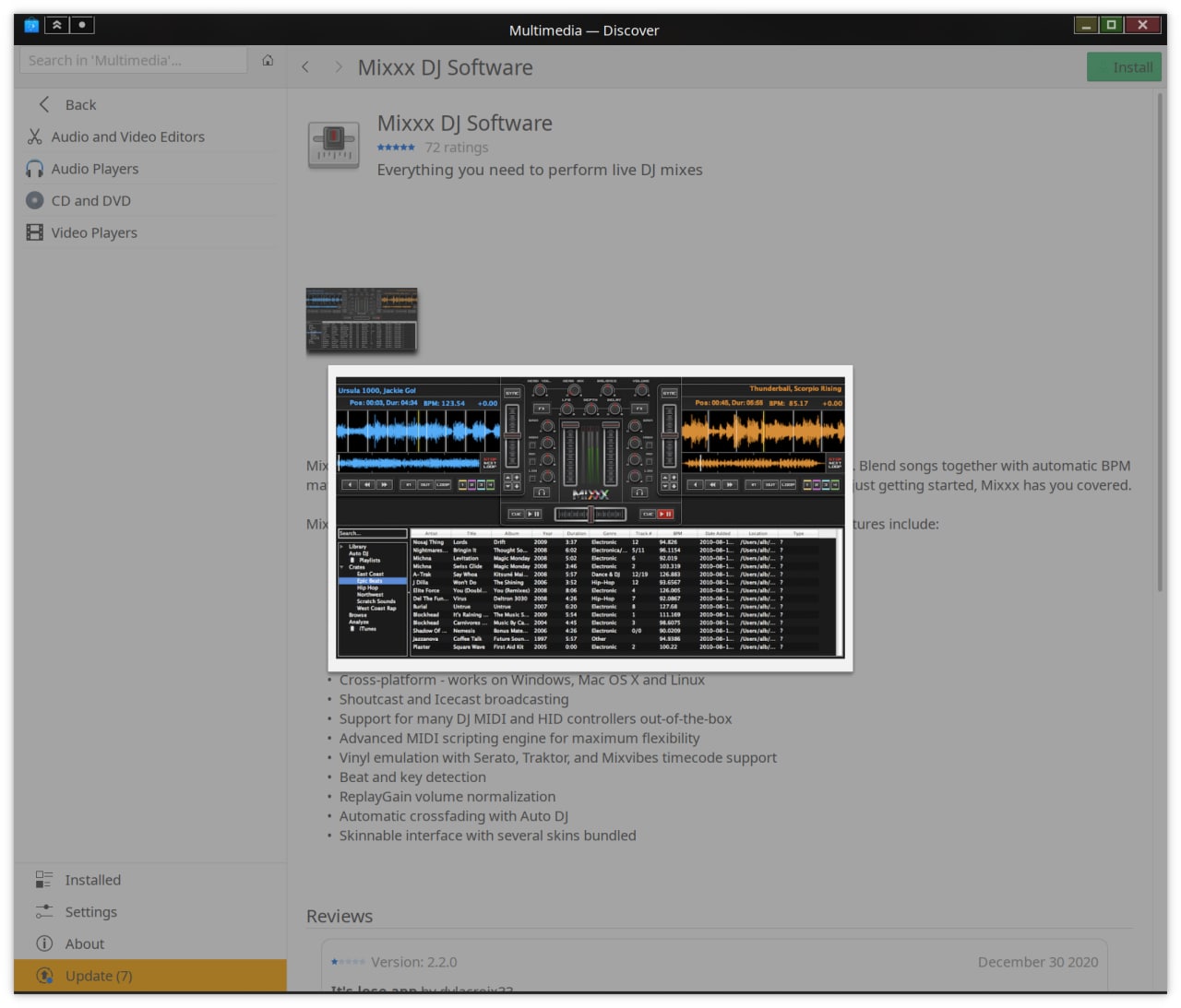Click 'Skinnable interface with several skins bundled'
The width and height of the screenshot is (1181, 1008).
click(488, 835)
